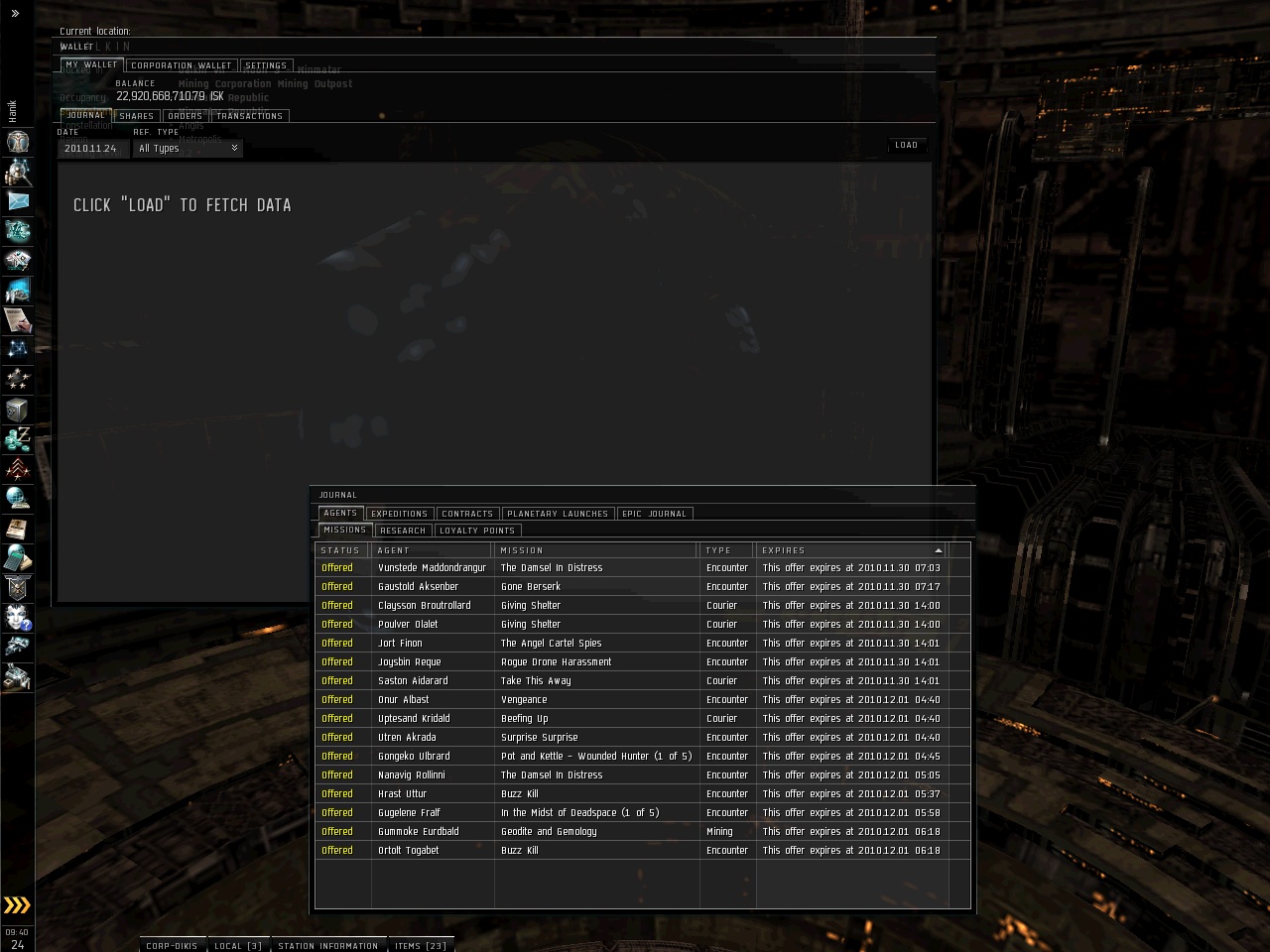Viewport: 1270px width, 952px height.
Task: Sort by the Mission column header
Action: click(x=597, y=550)
